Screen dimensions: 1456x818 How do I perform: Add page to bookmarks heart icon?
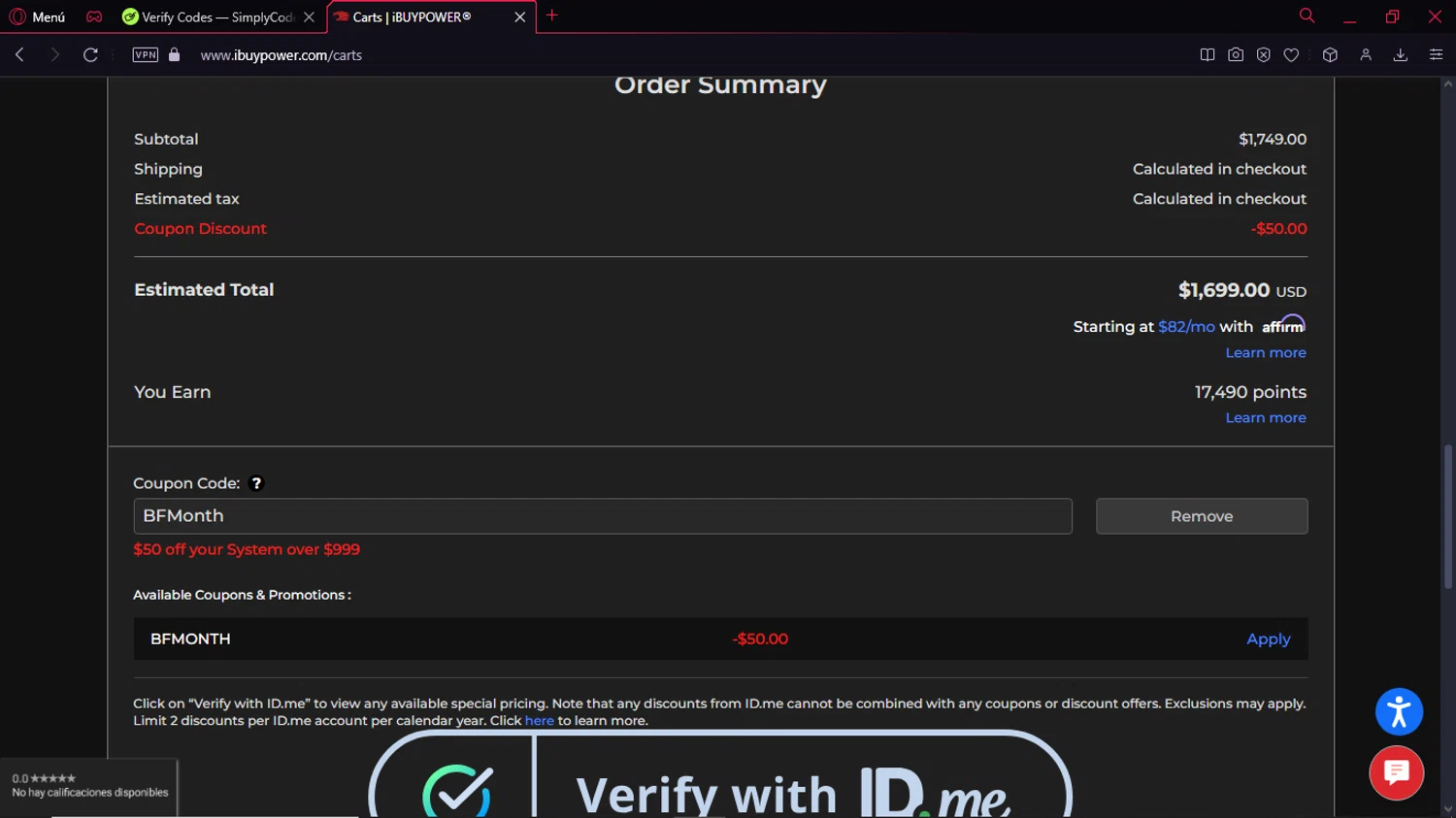[x=1291, y=55]
